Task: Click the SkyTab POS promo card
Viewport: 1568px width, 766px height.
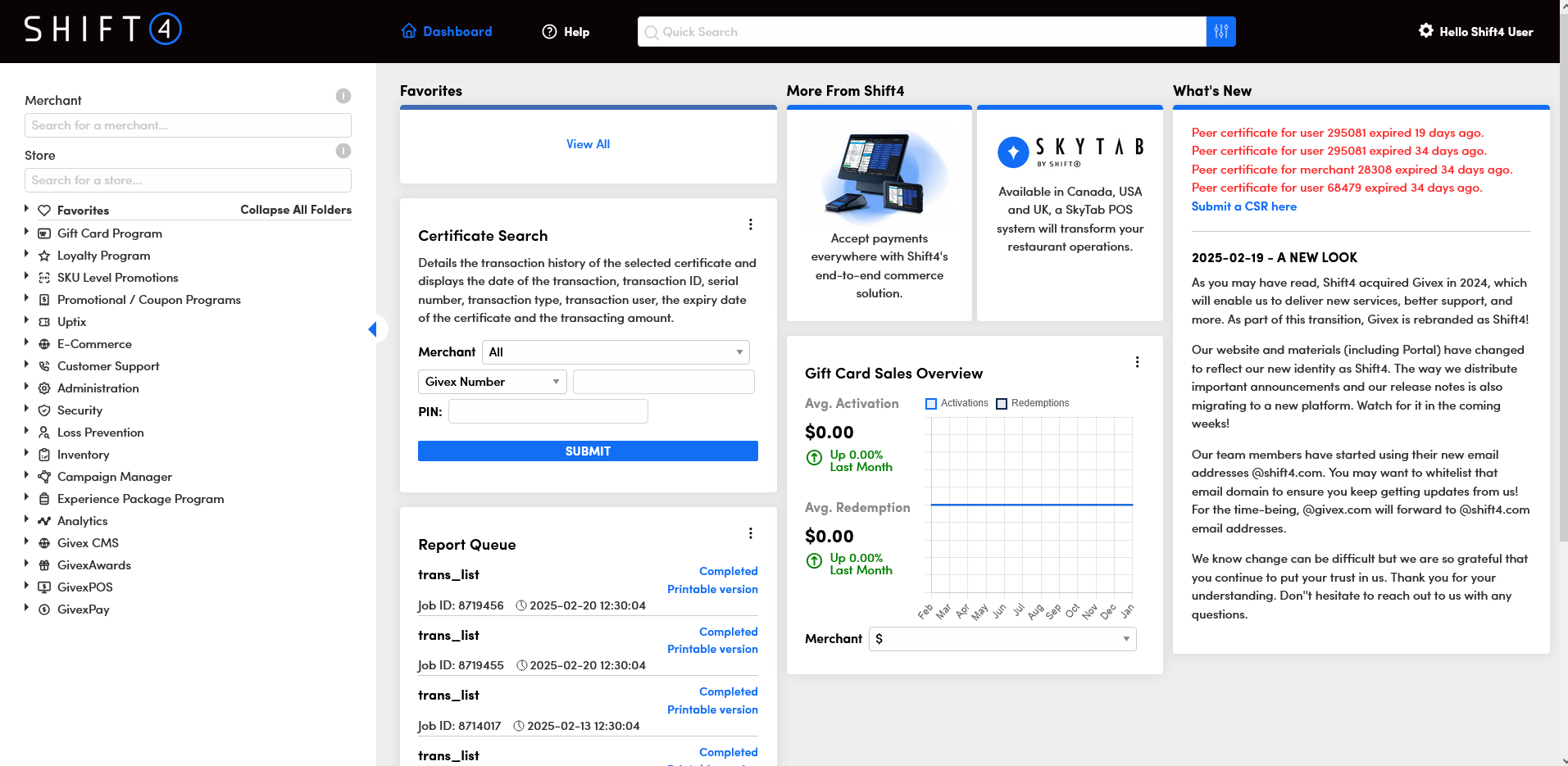Action: click(x=1070, y=213)
